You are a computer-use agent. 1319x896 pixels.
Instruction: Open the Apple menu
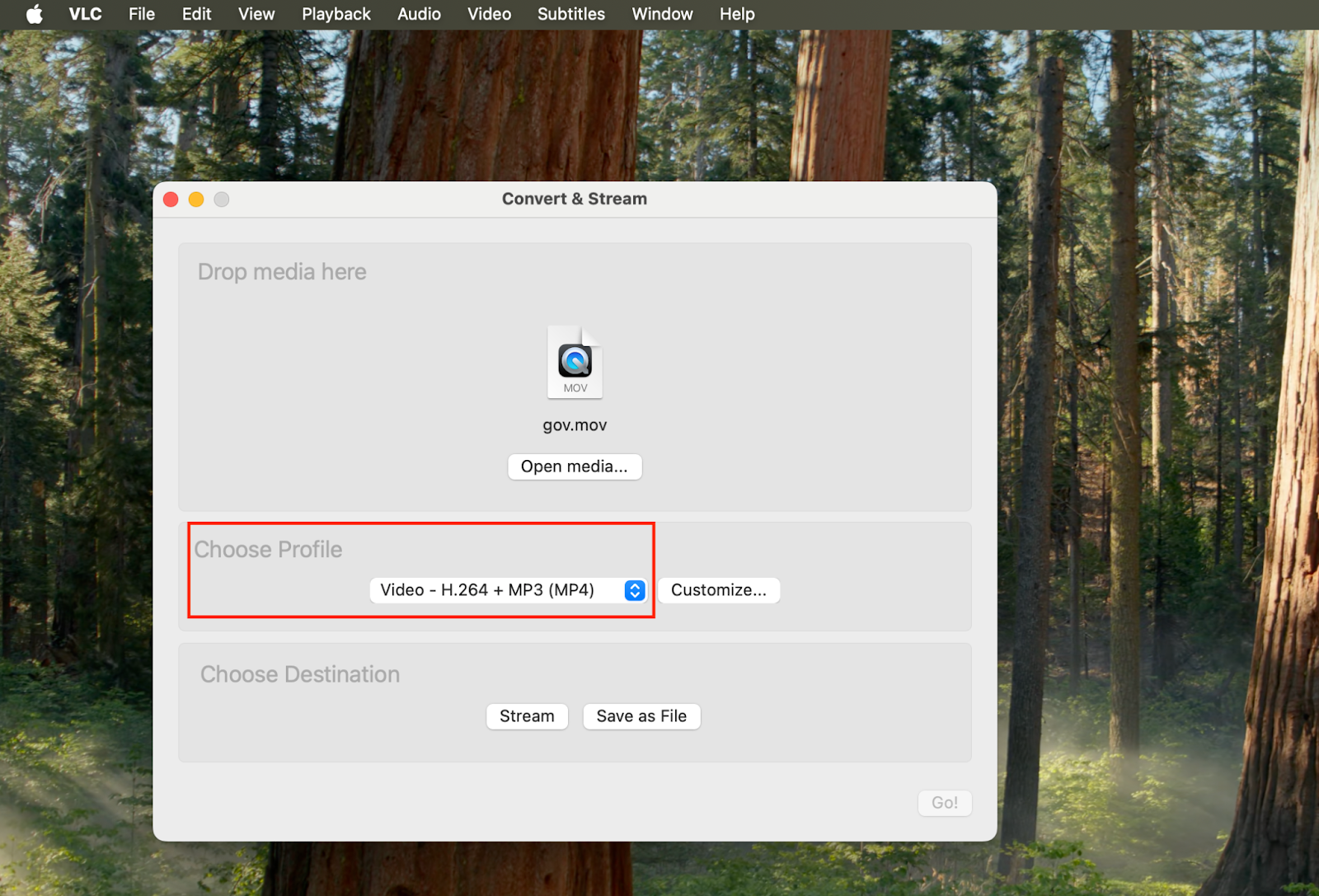(34, 14)
